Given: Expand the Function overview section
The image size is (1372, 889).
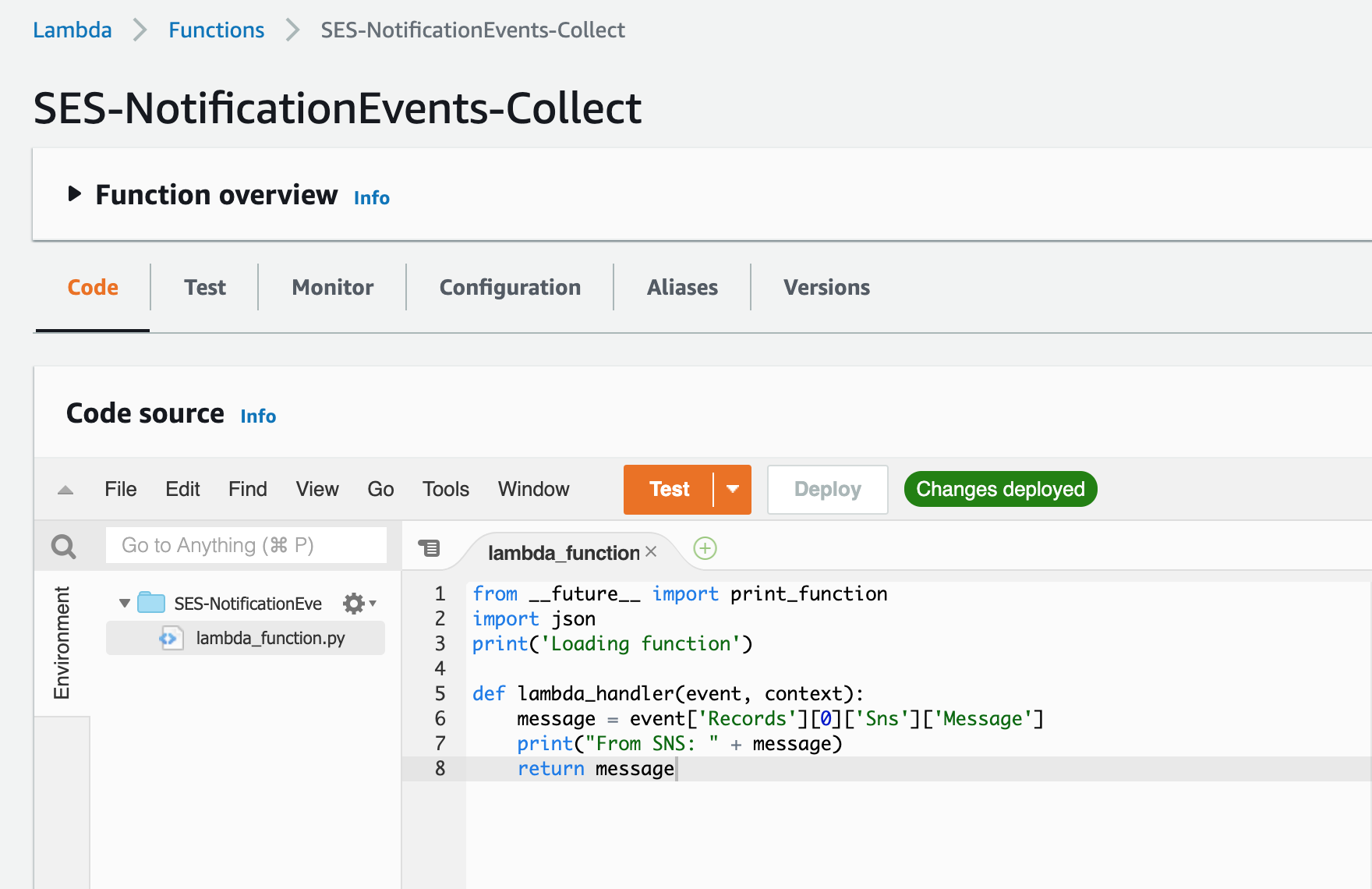Looking at the screenshot, I should pyautogui.click(x=75, y=194).
